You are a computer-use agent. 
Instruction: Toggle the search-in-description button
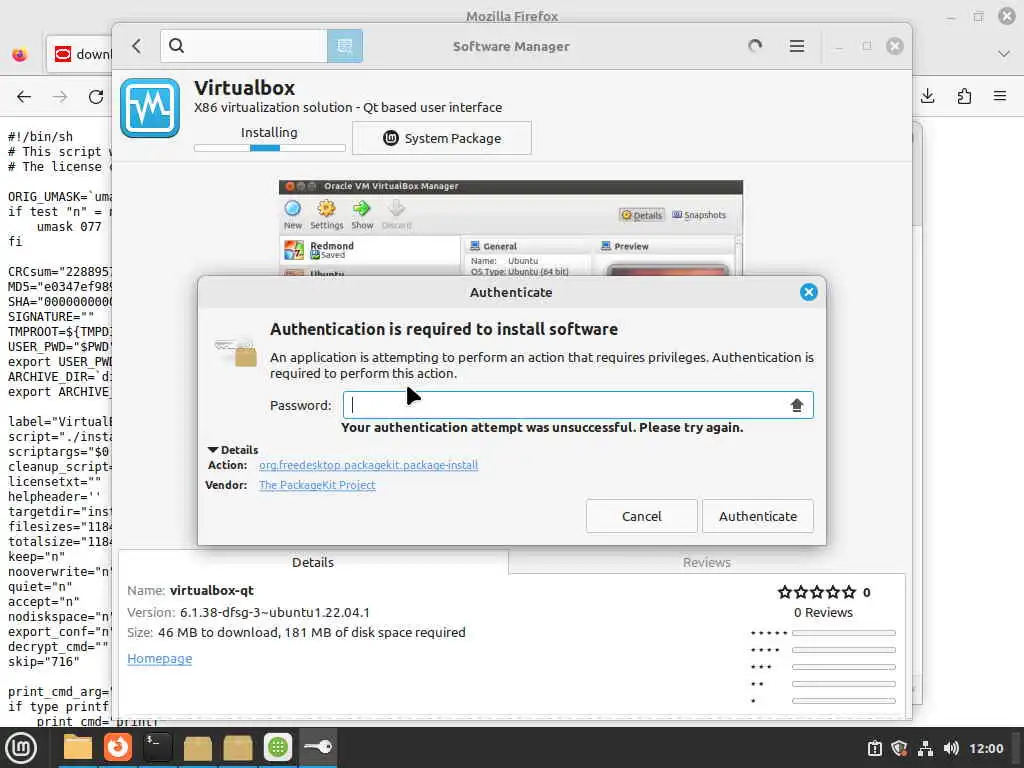[345, 46]
